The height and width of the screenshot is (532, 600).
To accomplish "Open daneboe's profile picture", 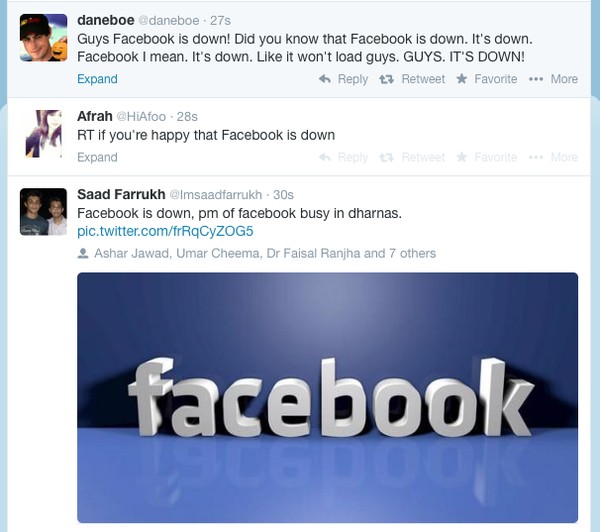I will (44, 38).
